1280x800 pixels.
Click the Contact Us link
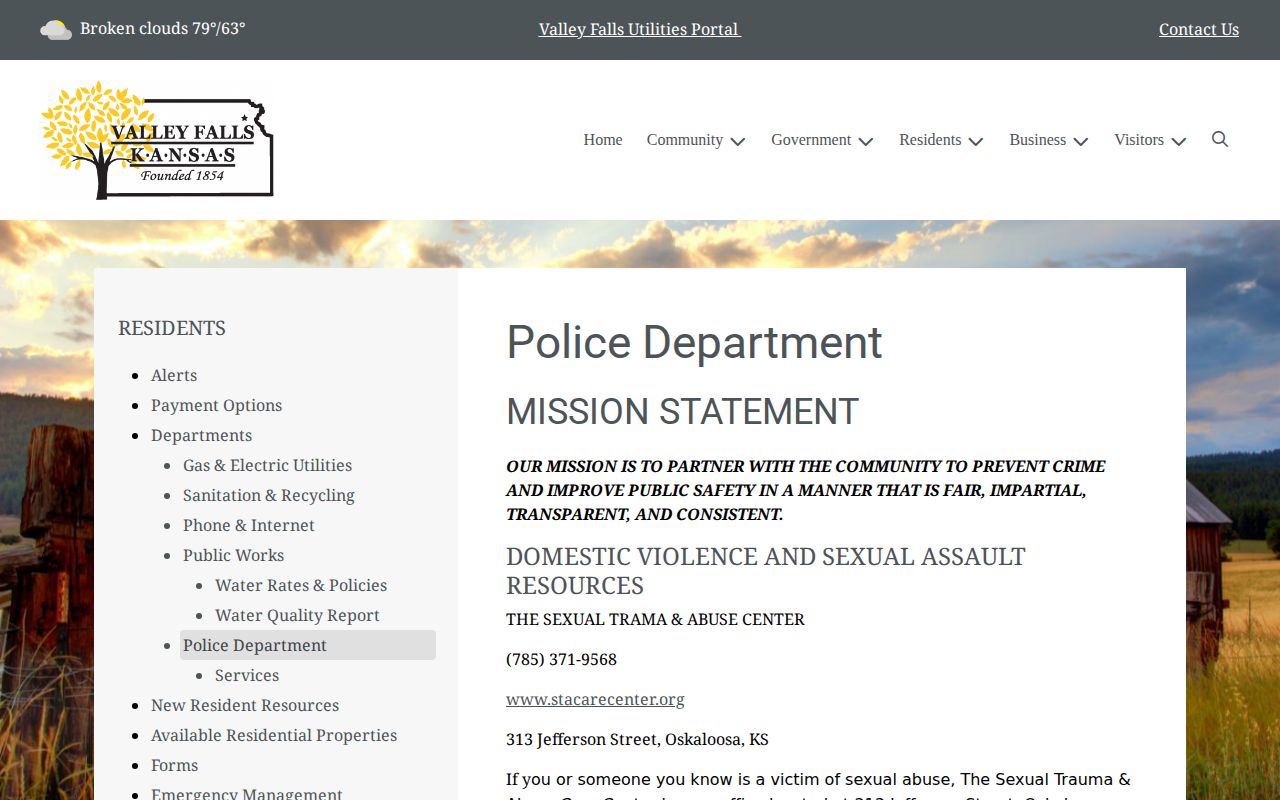(1199, 29)
